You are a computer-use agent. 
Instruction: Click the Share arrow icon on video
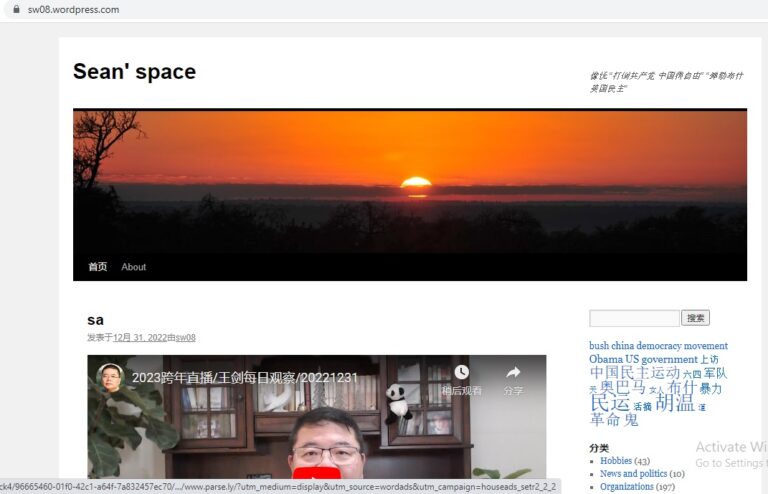pyautogui.click(x=513, y=373)
